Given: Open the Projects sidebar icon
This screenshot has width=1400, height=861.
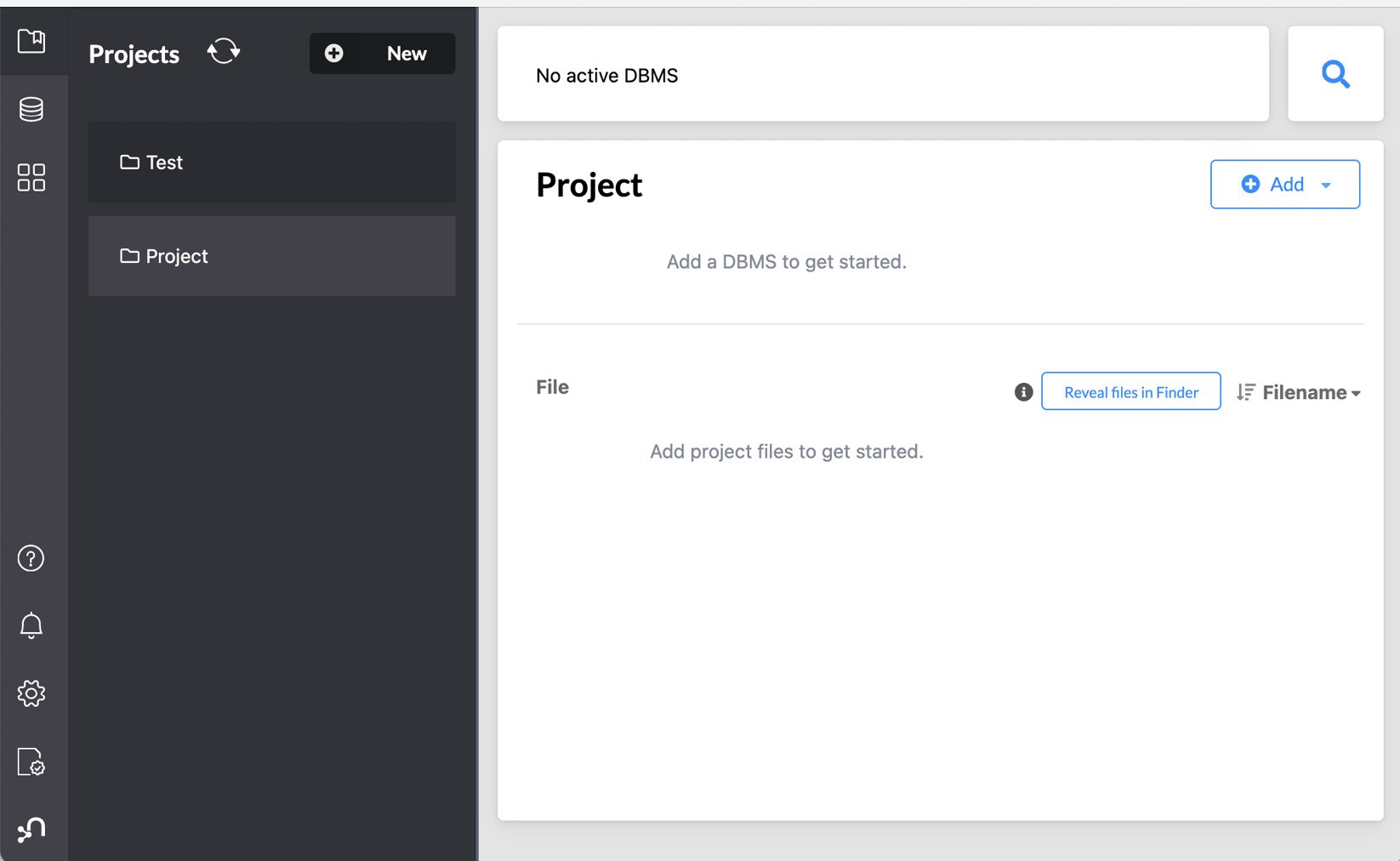Looking at the screenshot, I should click(31, 41).
